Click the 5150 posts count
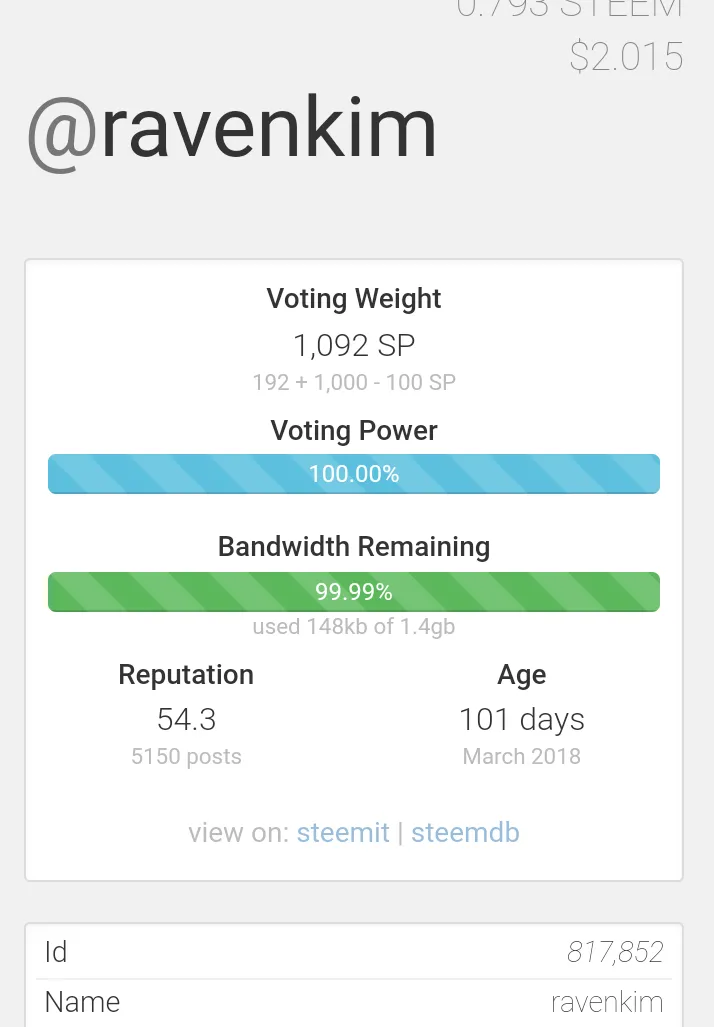Image resolution: width=714 pixels, height=1027 pixels. (x=186, y=756)
